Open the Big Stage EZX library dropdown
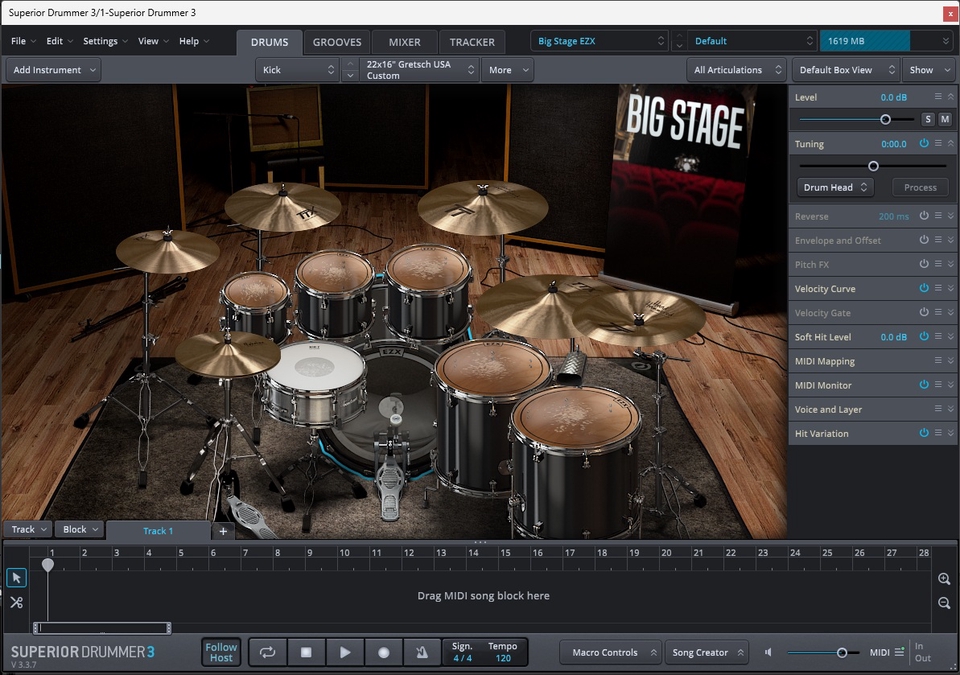The image size is (960, 675). click(595, 40)
